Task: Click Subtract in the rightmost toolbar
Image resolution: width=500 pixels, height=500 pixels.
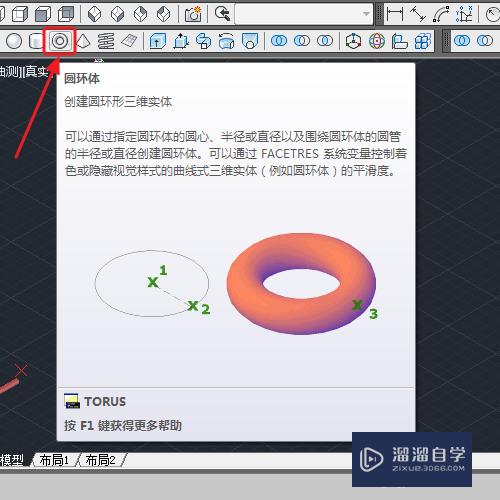Action: pos(485,41)
